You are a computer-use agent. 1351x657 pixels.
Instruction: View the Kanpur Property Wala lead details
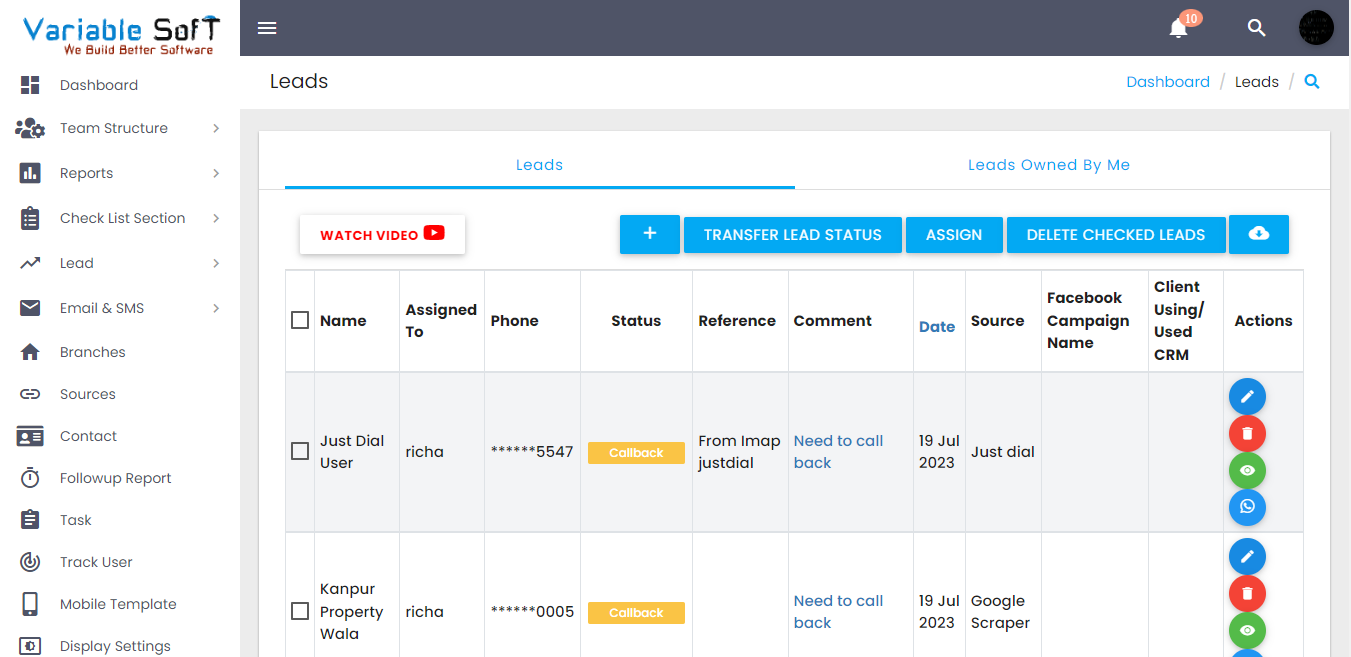1247,631
